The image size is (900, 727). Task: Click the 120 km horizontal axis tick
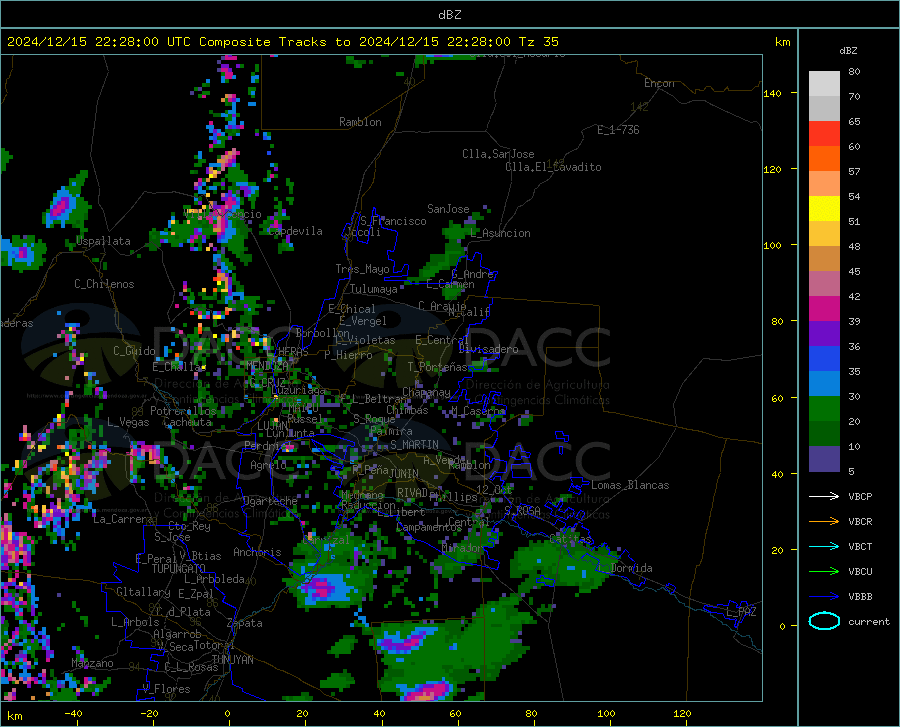682,714
